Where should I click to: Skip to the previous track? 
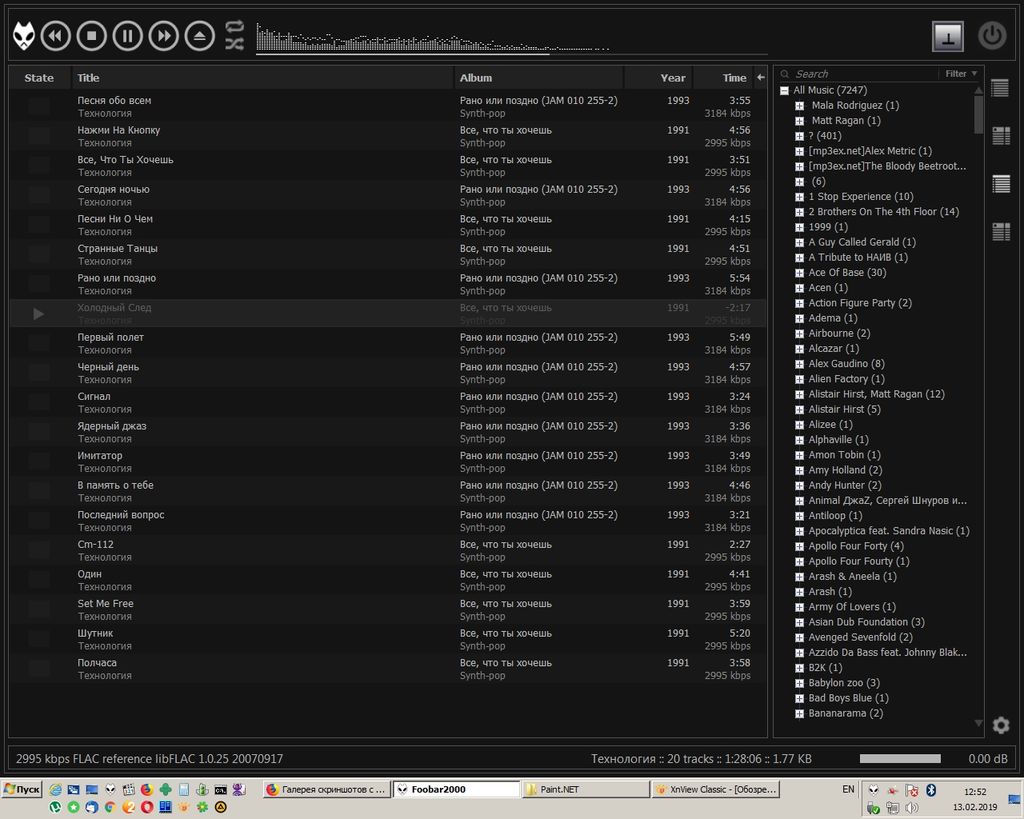(56, 37)
